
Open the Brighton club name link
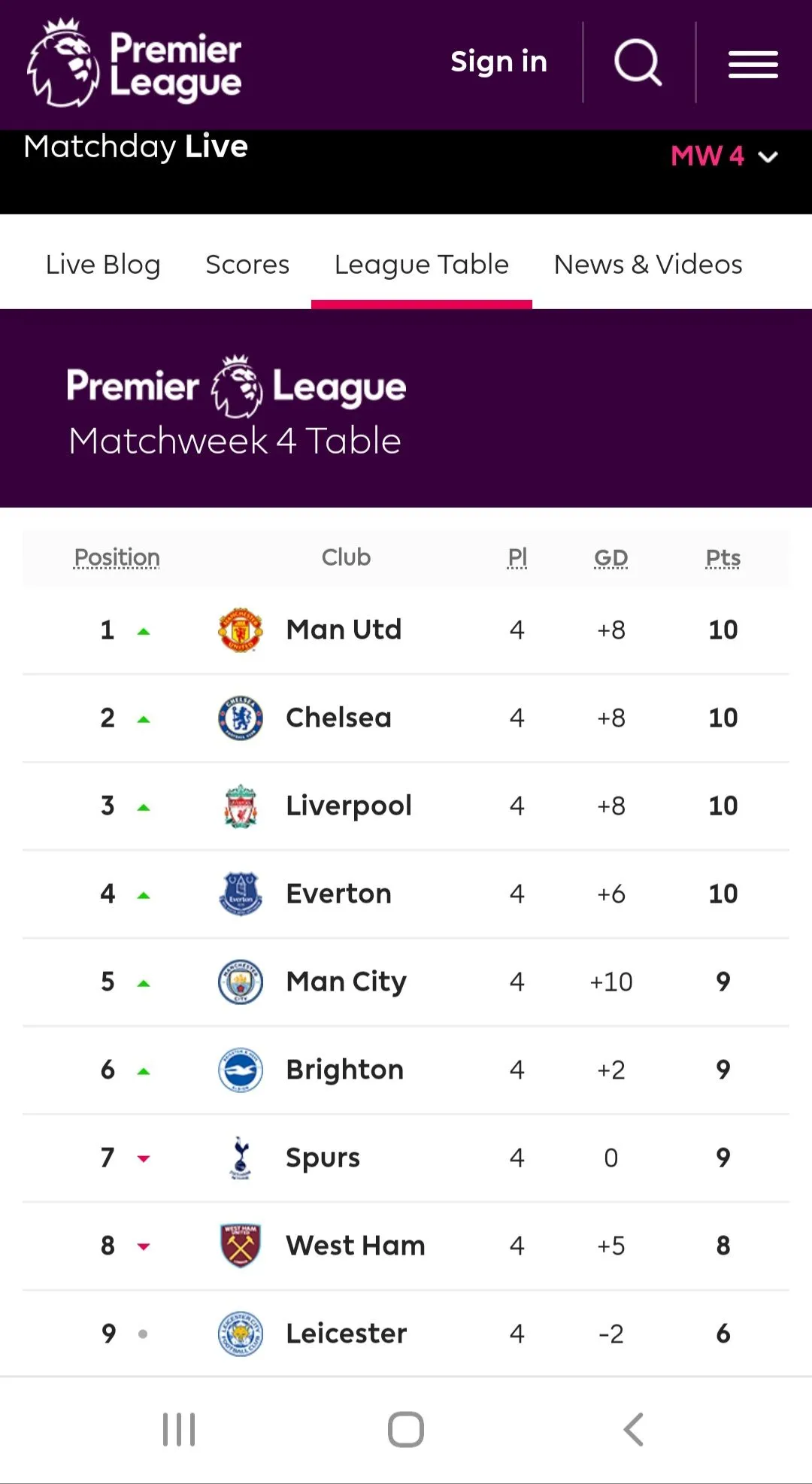345,1070
